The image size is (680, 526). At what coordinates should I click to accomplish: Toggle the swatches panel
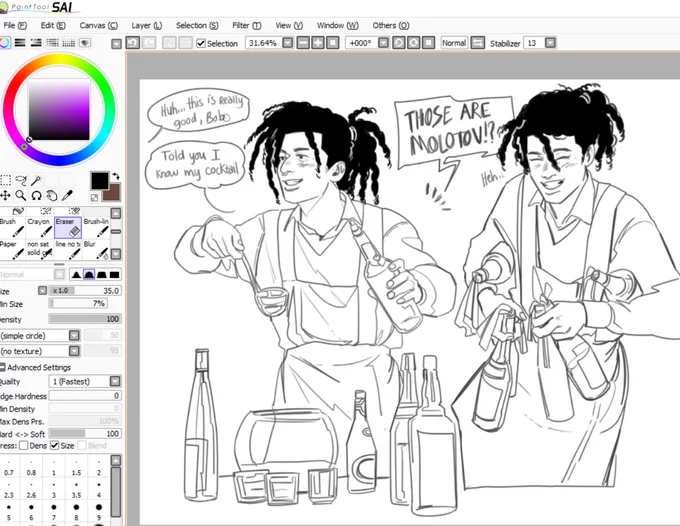tap(69, 42)
